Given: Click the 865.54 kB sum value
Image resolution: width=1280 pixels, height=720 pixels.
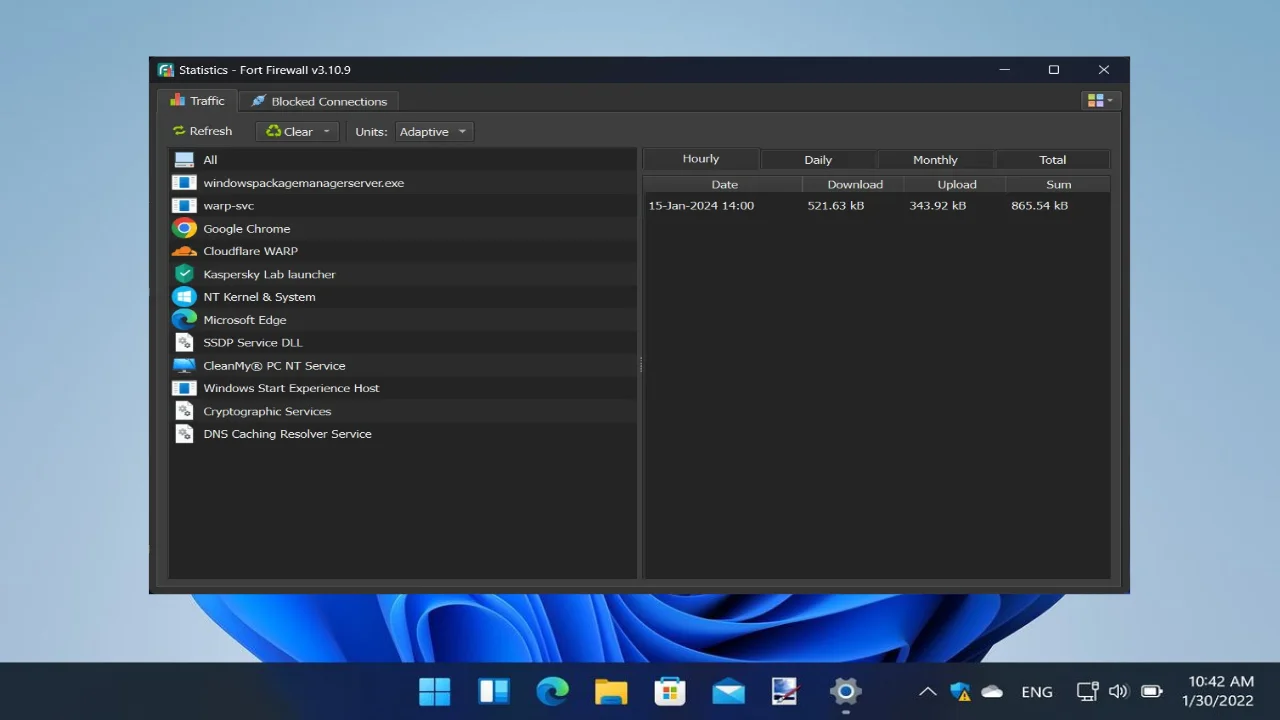Looking at the screenshot, I should click(x=1040, y=206).
